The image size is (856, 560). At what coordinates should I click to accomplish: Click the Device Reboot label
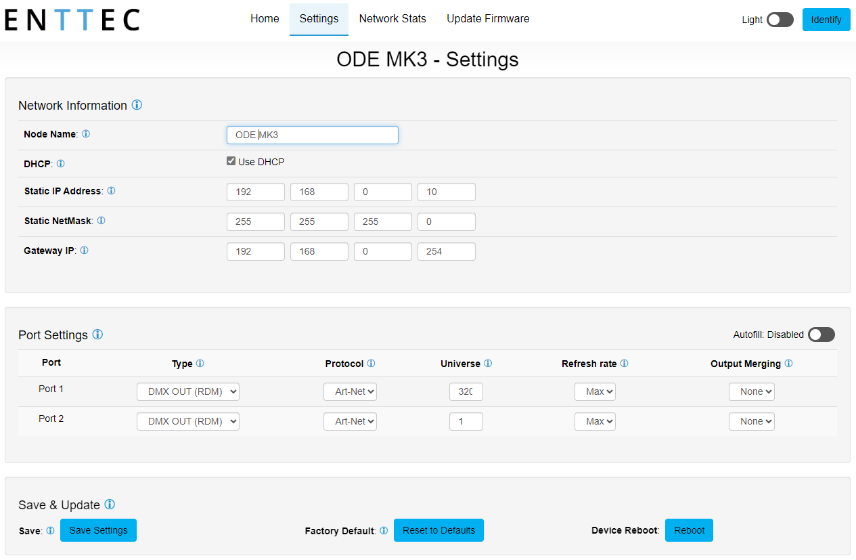tap(625, 530)
